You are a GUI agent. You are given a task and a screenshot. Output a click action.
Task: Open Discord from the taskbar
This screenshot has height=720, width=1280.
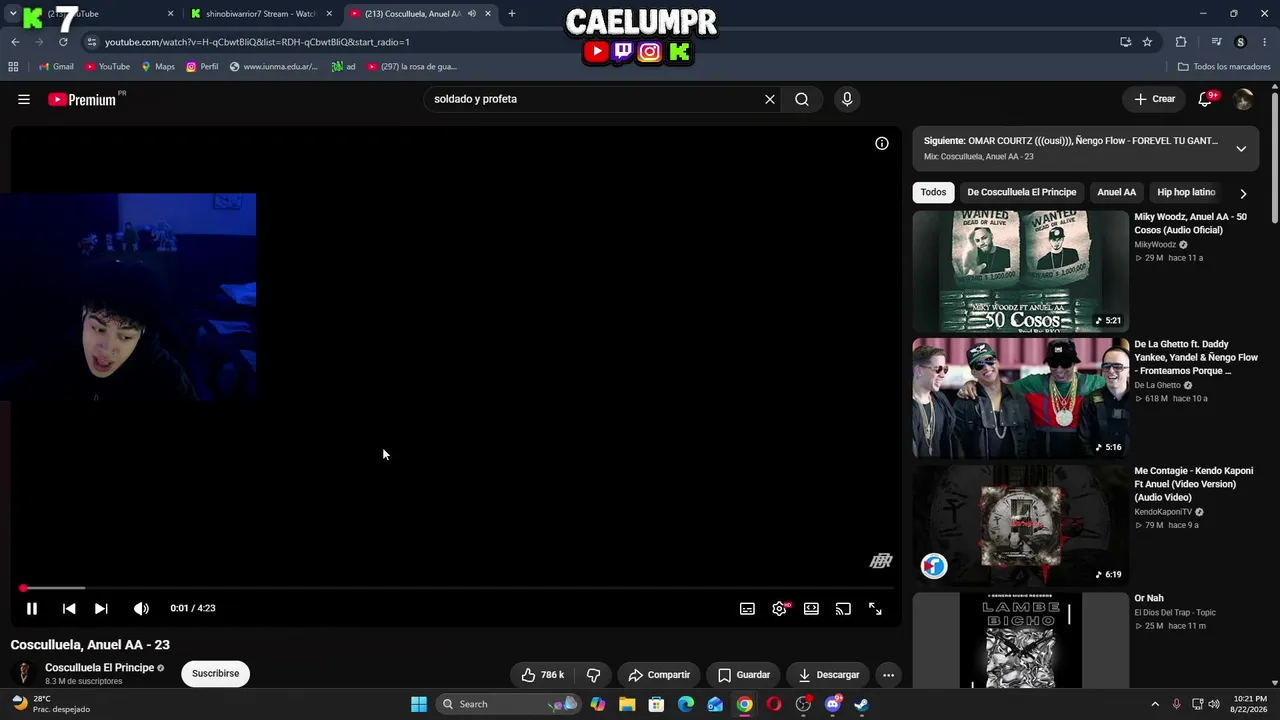[833, 704]
